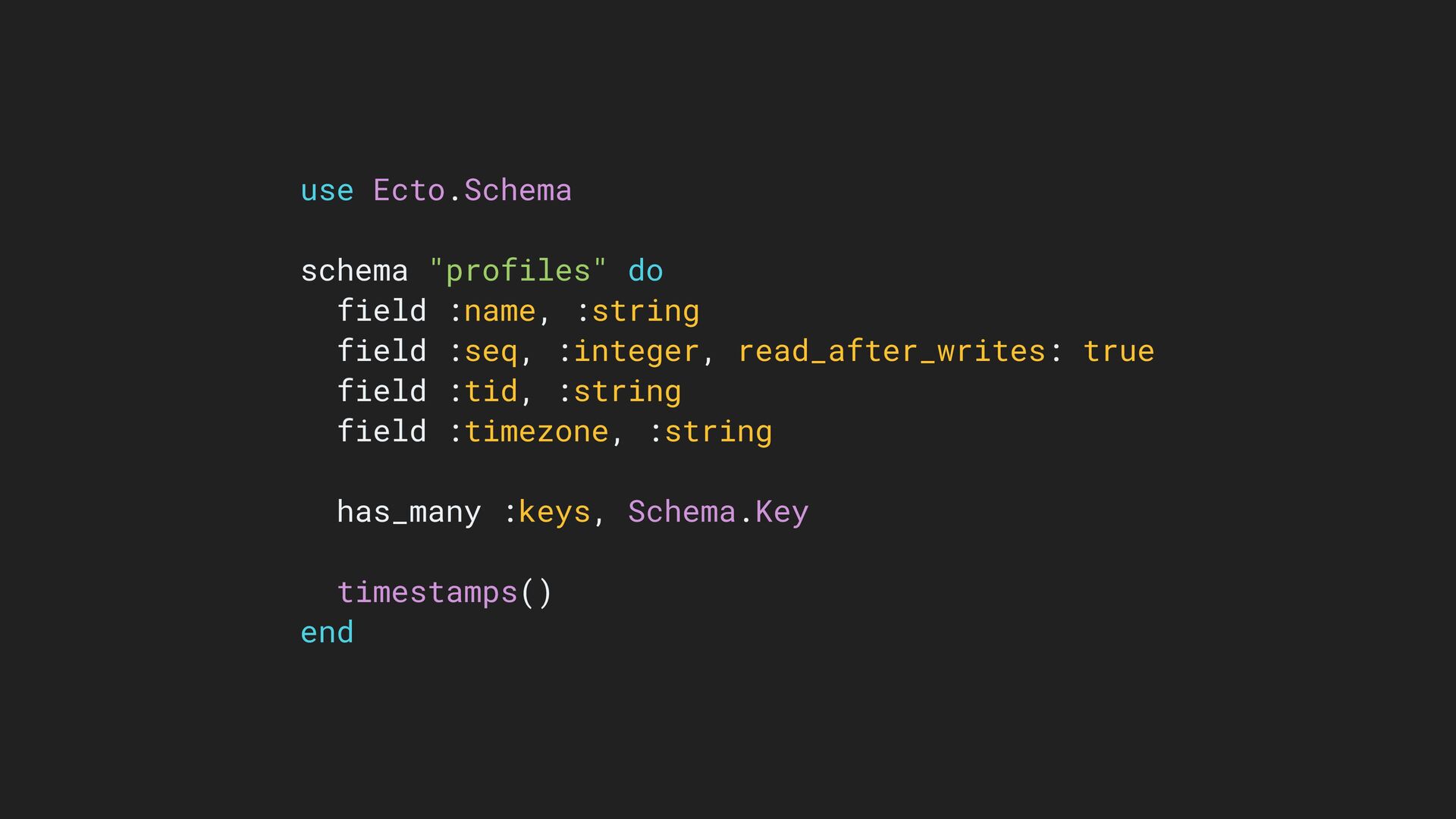Click the has_many macro
The width and height of the screenshot is (1456, 819).
point(409,512)
